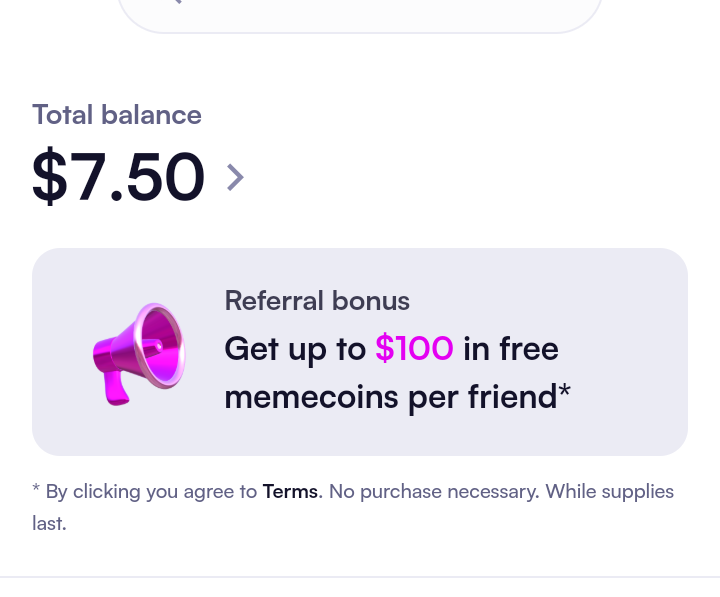720x597 pixels.
Task: Click "memecoins per friend*" text line
Action: [x=398, y=398]
